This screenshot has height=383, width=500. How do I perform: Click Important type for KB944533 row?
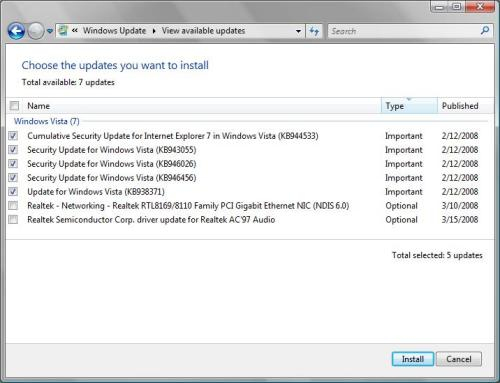click(x=404, y=136)
